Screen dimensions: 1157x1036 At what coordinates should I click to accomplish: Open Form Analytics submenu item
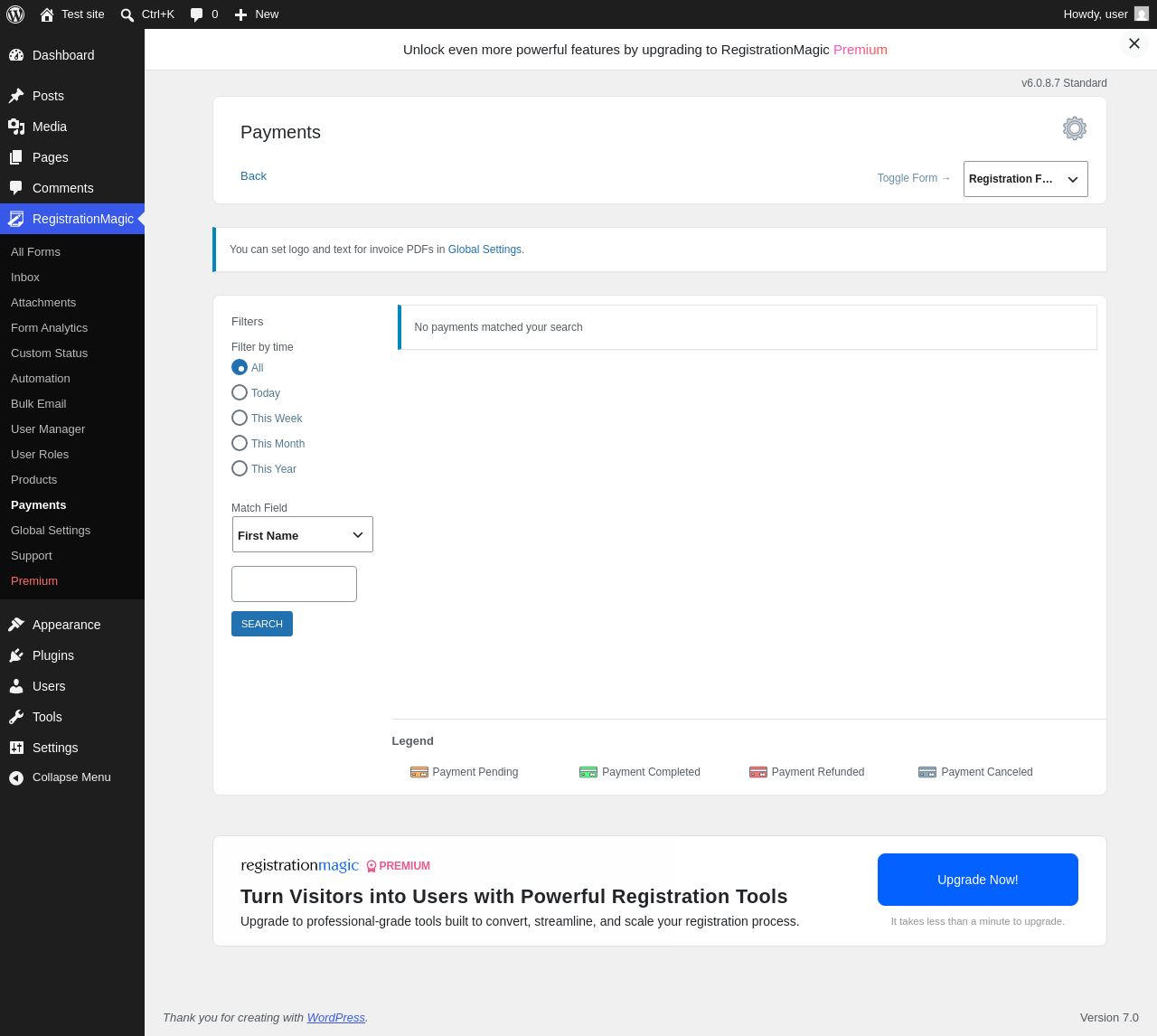50,328
